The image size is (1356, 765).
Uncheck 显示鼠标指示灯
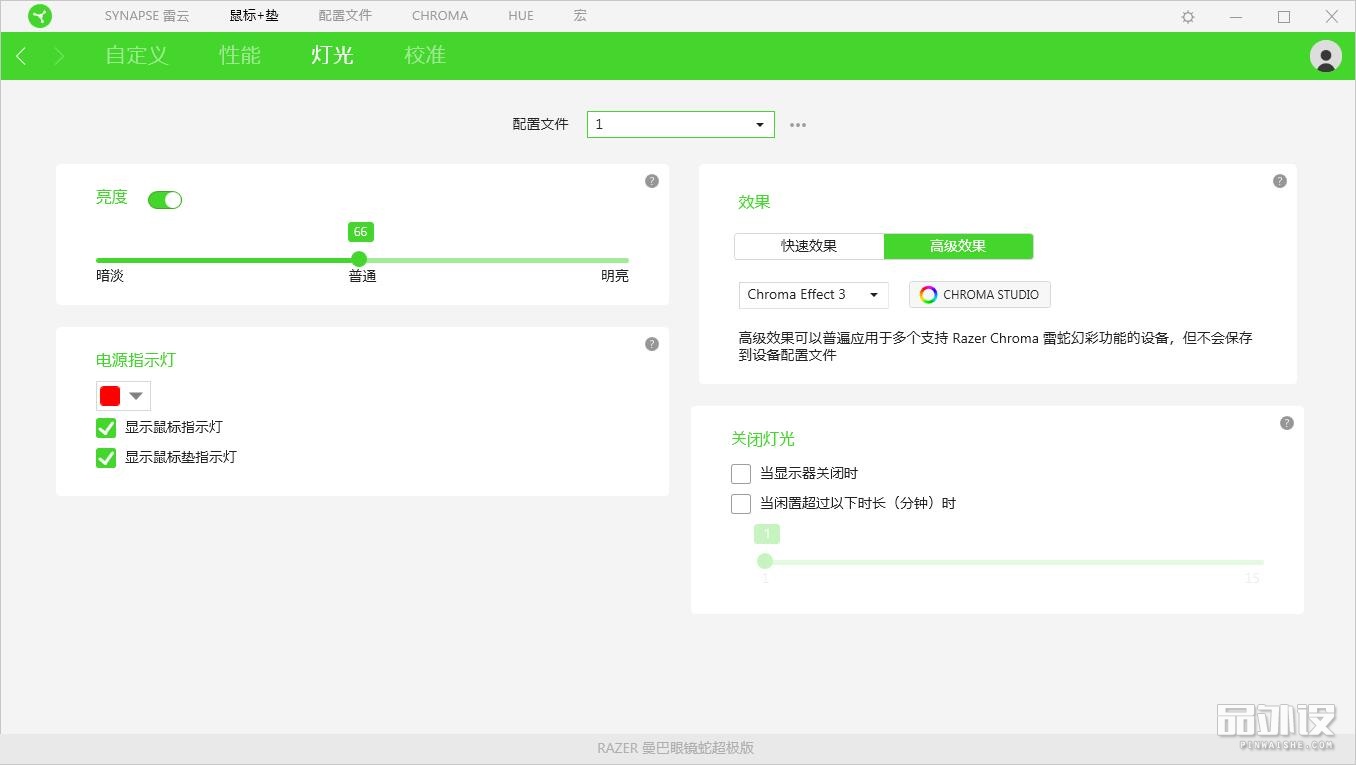tap(106, 427)
